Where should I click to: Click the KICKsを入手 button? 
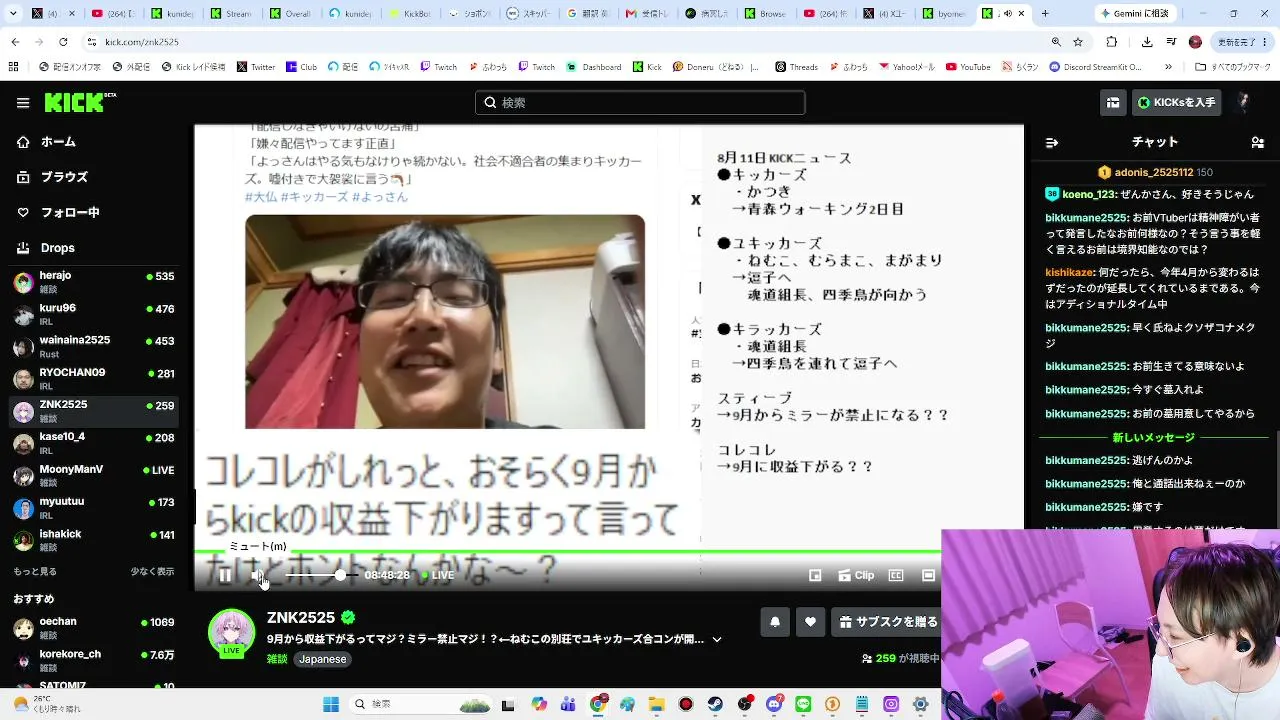(1178, 103)
